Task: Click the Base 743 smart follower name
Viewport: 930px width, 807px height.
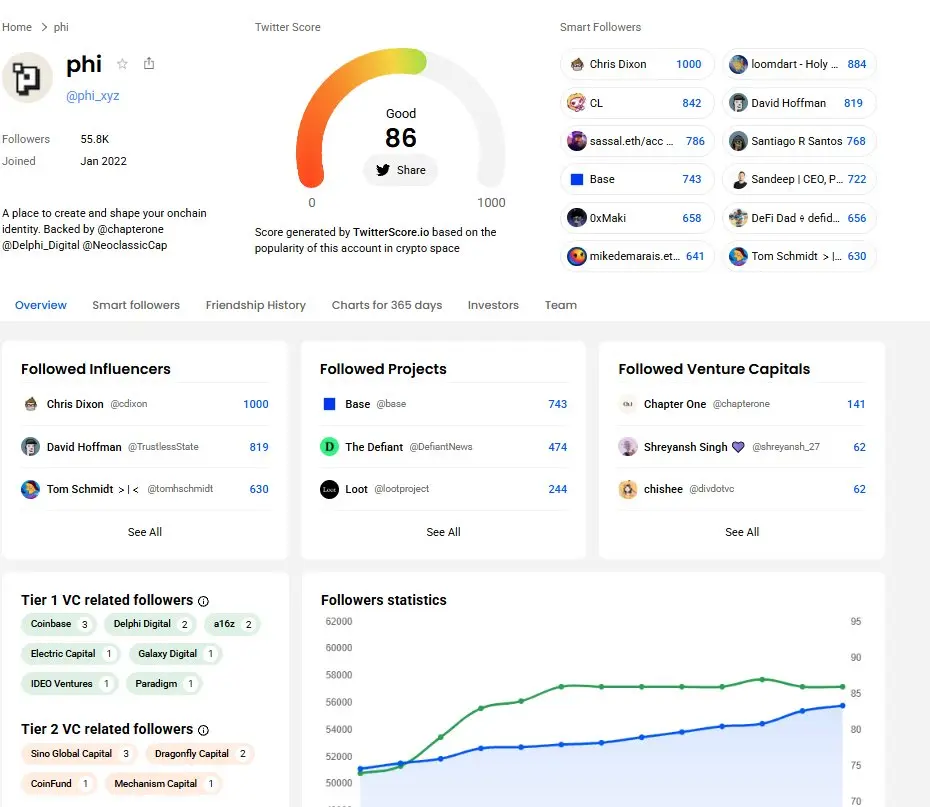Action: [x=602, y=179]
